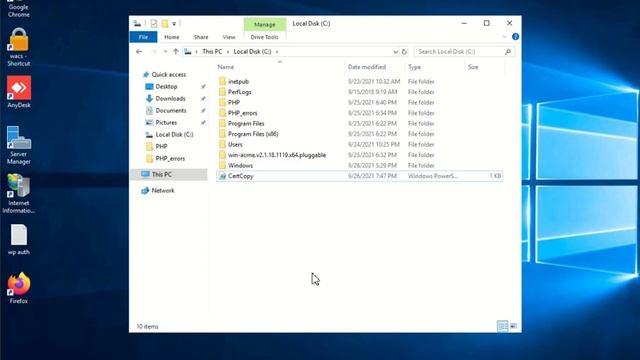Click Local Disk (C:) in address bar
The image size is (640, 360).
click(252, 52)
